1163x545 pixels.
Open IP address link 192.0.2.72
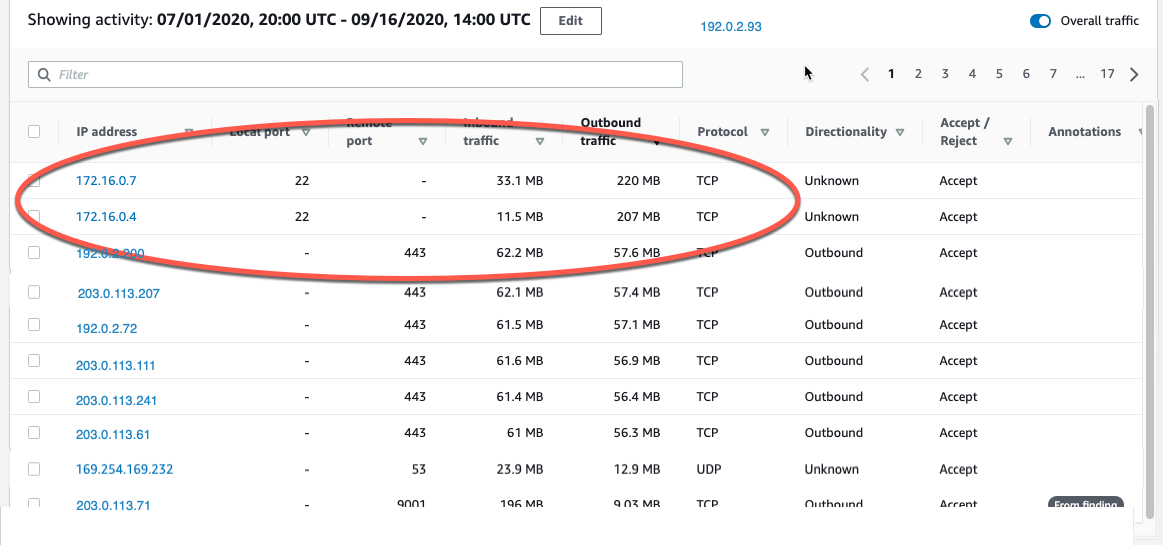pos(106,328)
